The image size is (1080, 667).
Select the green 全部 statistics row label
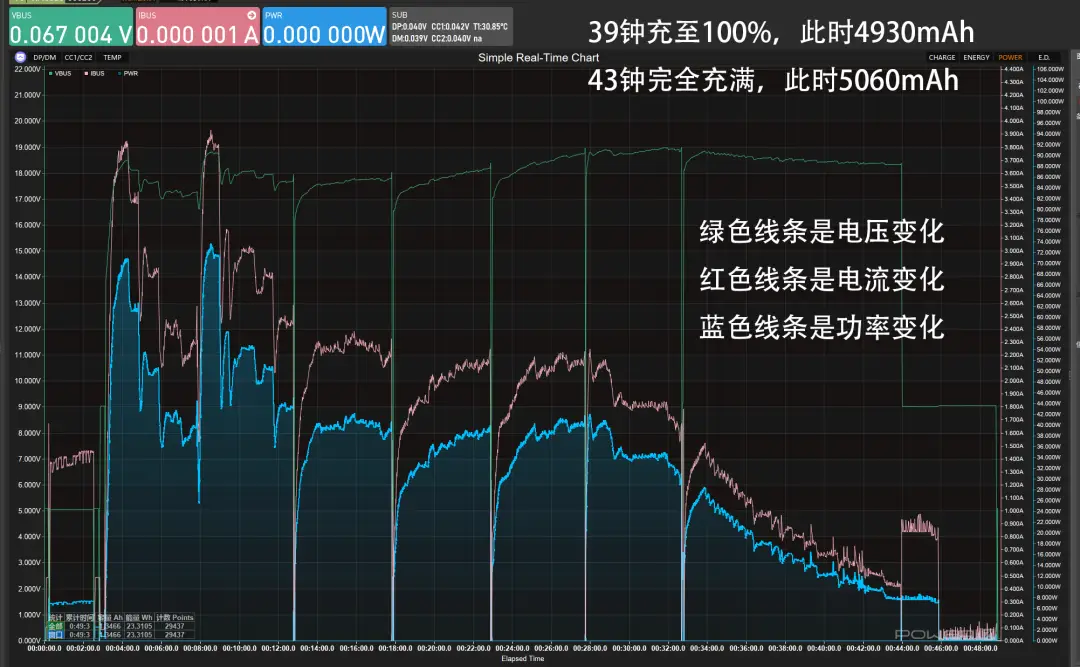(x=55, y=626)
